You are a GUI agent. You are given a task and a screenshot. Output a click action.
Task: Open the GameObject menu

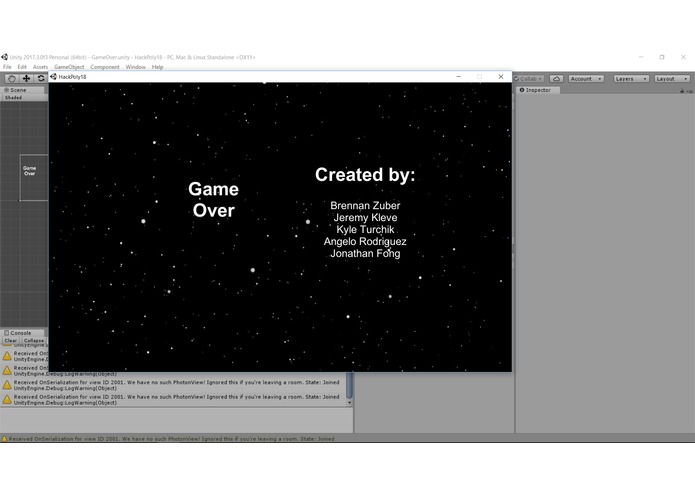pyautogui.click(x=69, y=67)
